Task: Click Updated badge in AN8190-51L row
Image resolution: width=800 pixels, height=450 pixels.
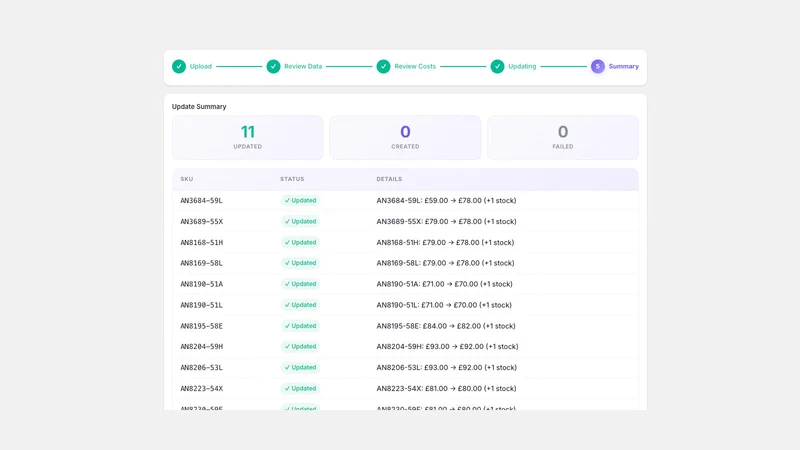Action: (300, 305)
